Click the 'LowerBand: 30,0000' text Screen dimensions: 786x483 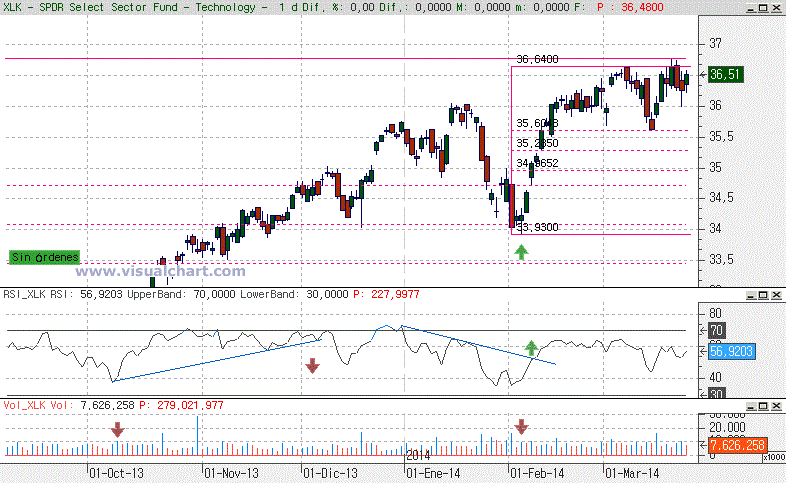294,294
